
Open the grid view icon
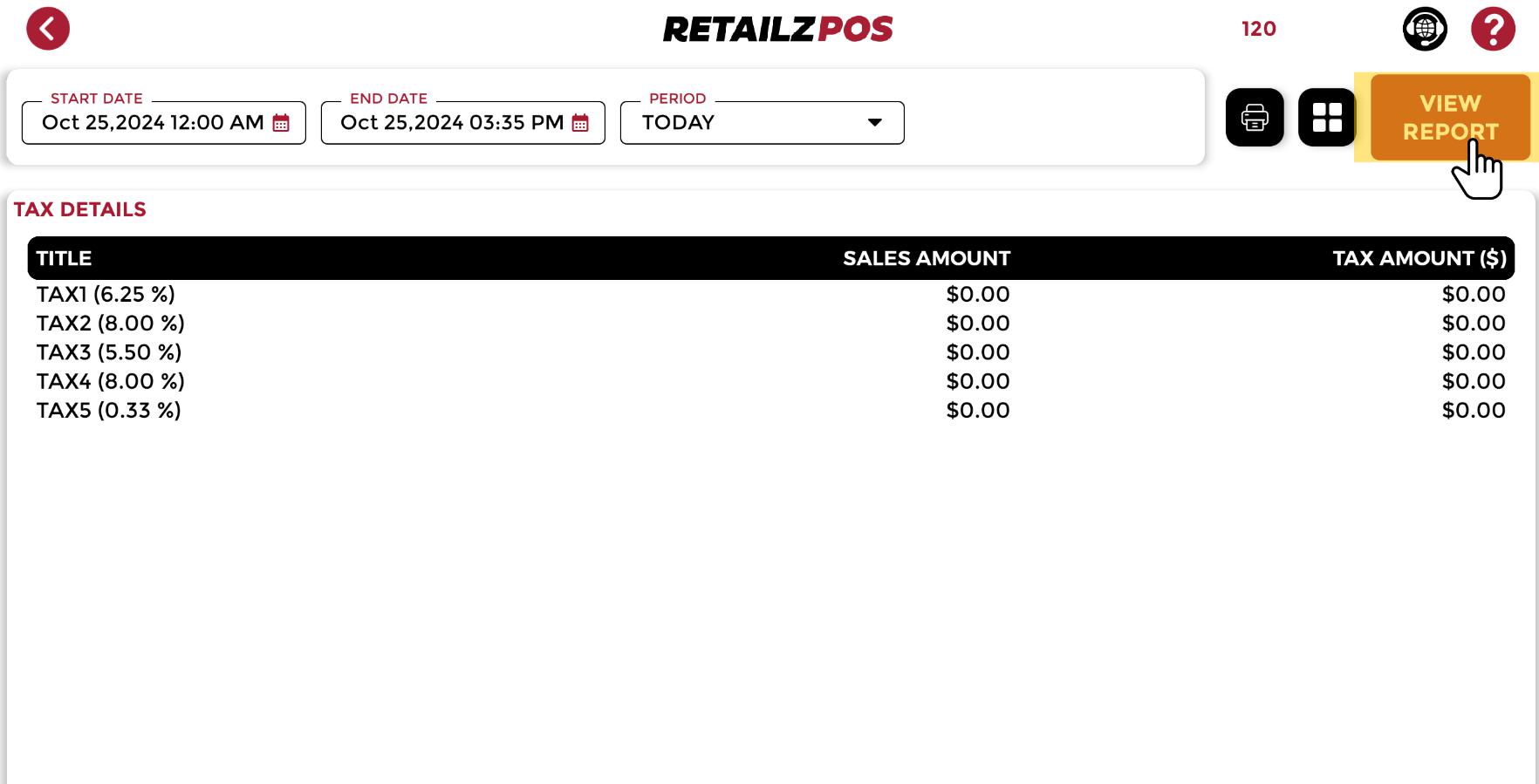[1327, 118]
